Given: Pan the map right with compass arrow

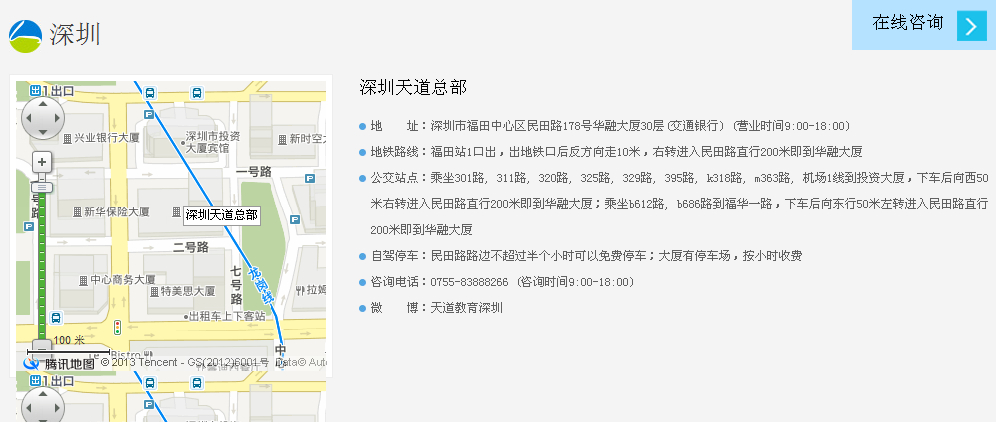Looking at the screenshot, I should click(x=58, y=119).
